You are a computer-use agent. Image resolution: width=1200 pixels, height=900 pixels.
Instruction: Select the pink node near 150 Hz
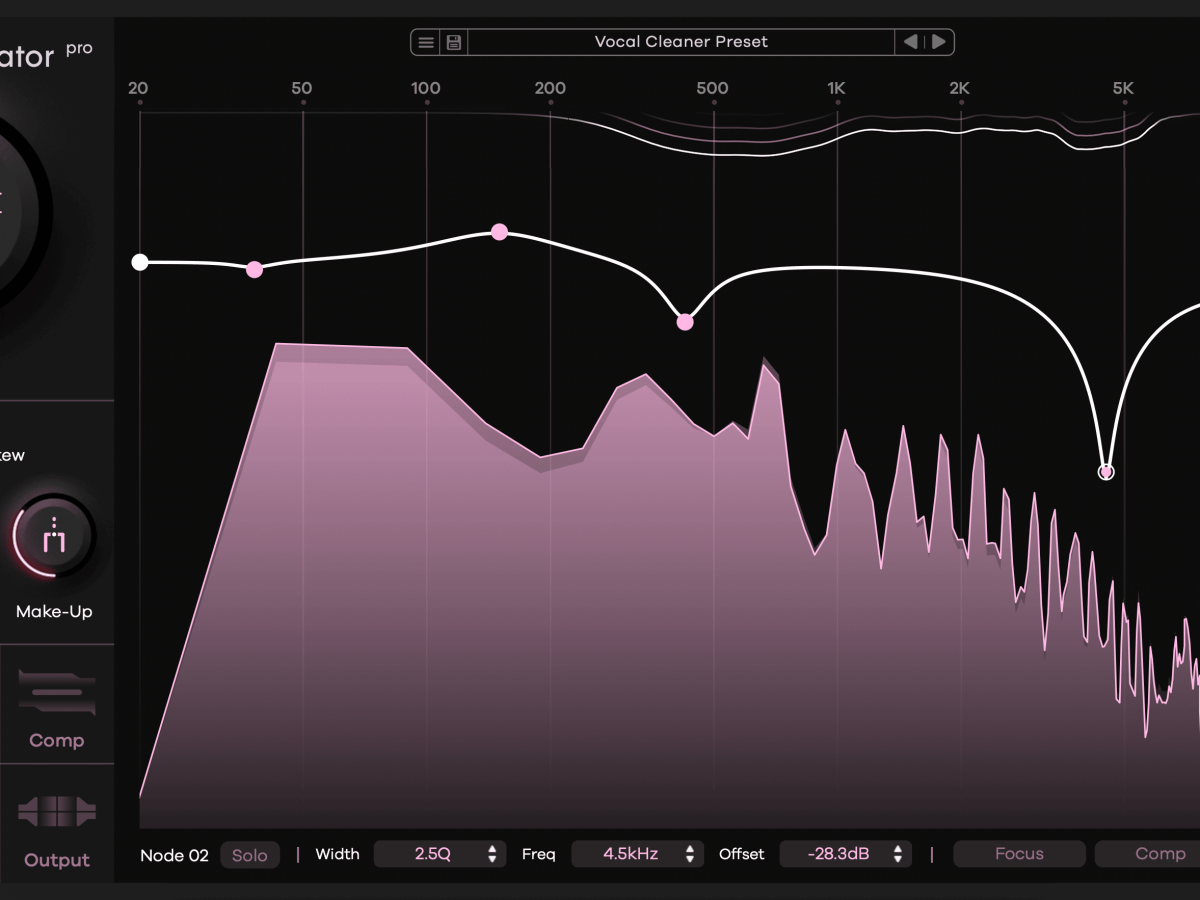click(x=500, y=232)
